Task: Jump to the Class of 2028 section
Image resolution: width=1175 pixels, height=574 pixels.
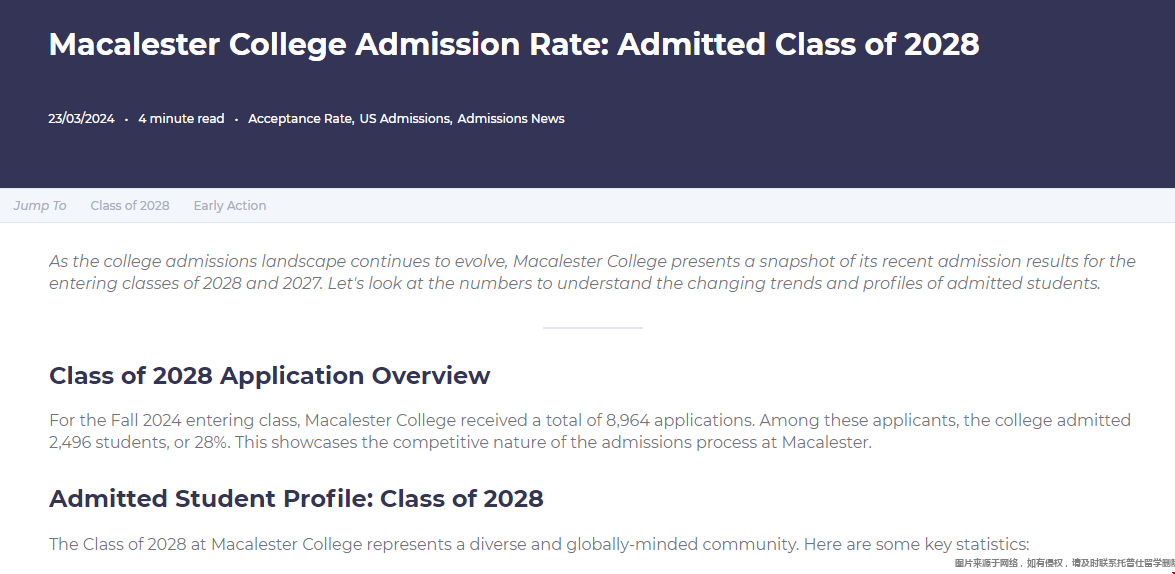Action: [x=130, y=205]
